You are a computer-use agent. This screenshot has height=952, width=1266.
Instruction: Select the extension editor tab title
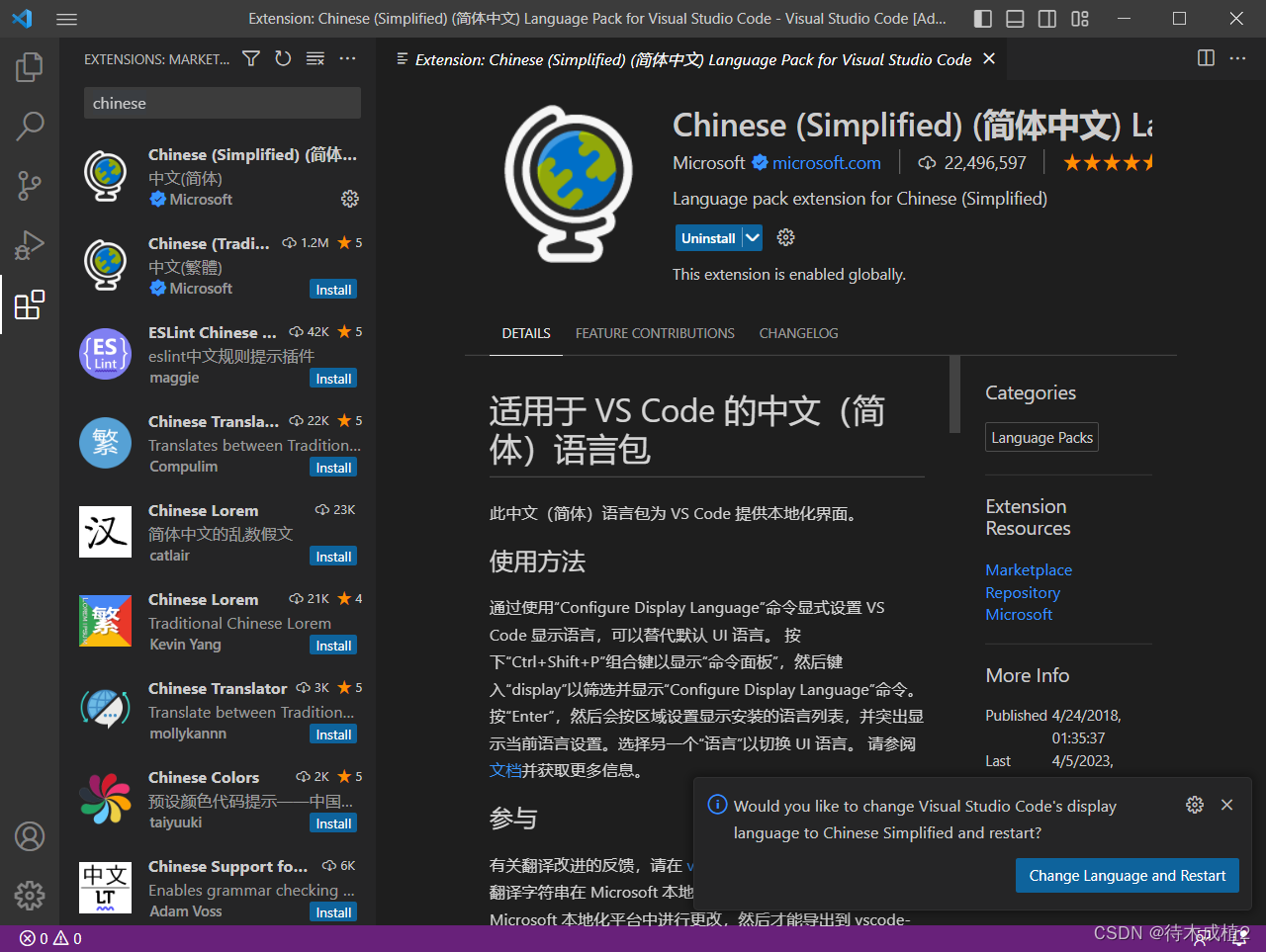[x=693, y=59]
